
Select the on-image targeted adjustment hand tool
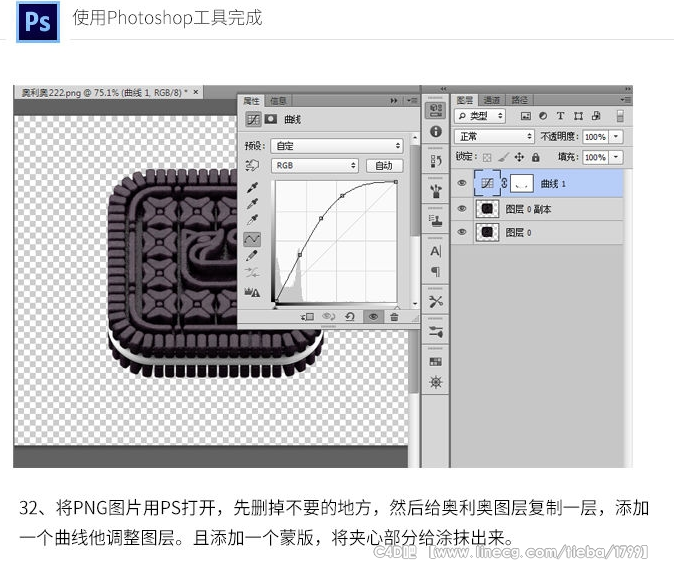252,165
